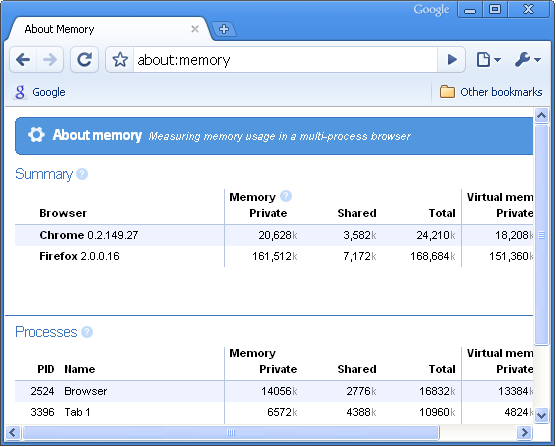The height and width of the screenshot is (447, 556).
Task: Click the help icon next to Summary
Action: [x=82, y=174]
